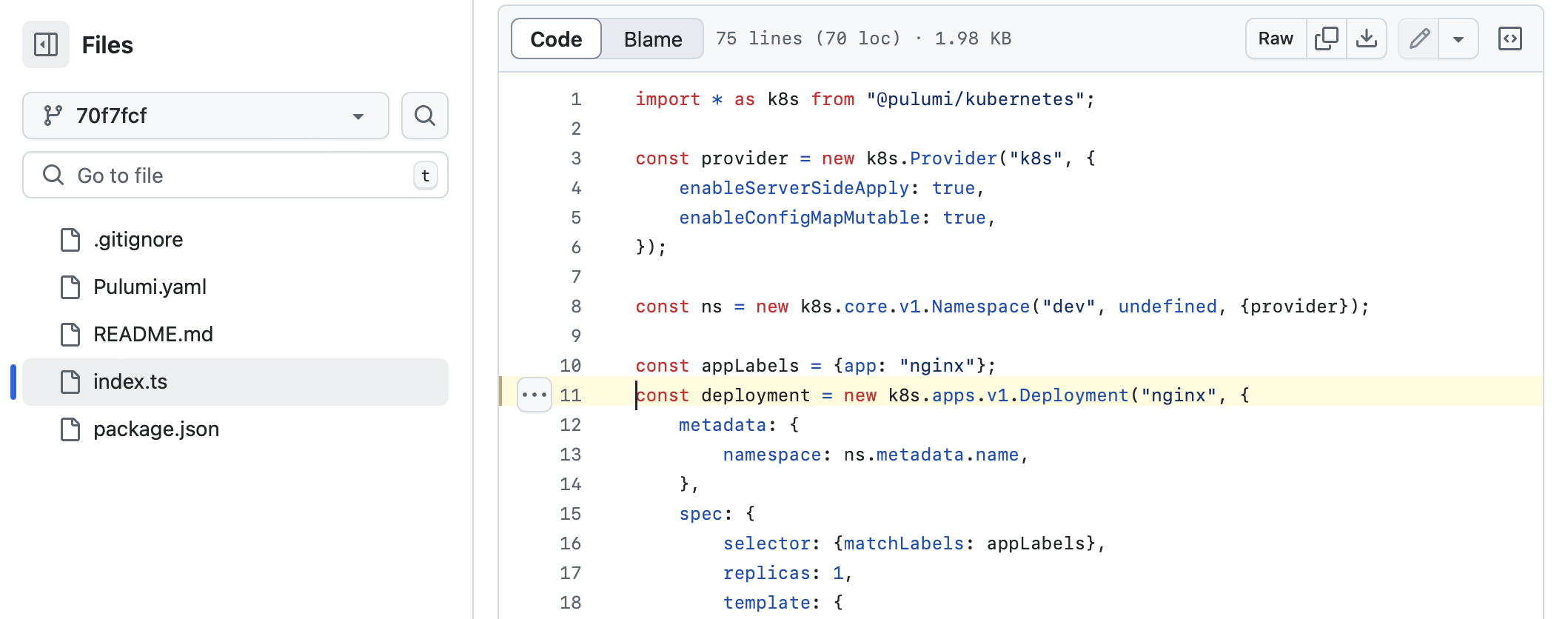Viewport: 1568px width, 619px height.
Task: Open more edit options dropdown
Action: coord(1458,39)
